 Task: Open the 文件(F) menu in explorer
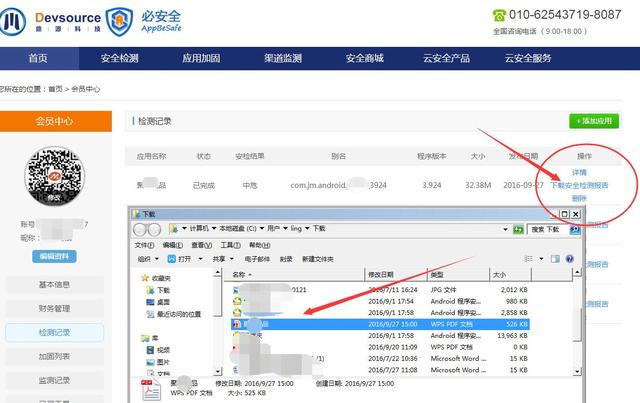tap(144, 244)
